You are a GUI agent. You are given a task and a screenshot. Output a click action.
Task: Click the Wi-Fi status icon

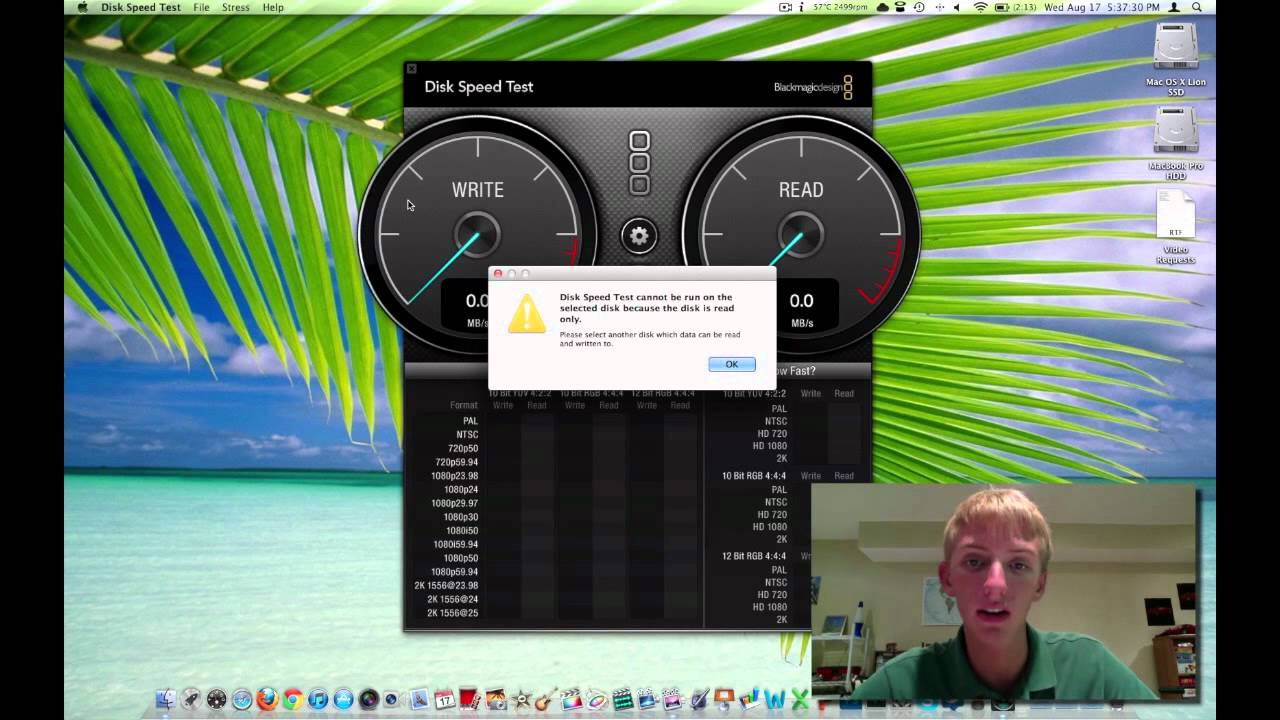(x=980, y=7)
